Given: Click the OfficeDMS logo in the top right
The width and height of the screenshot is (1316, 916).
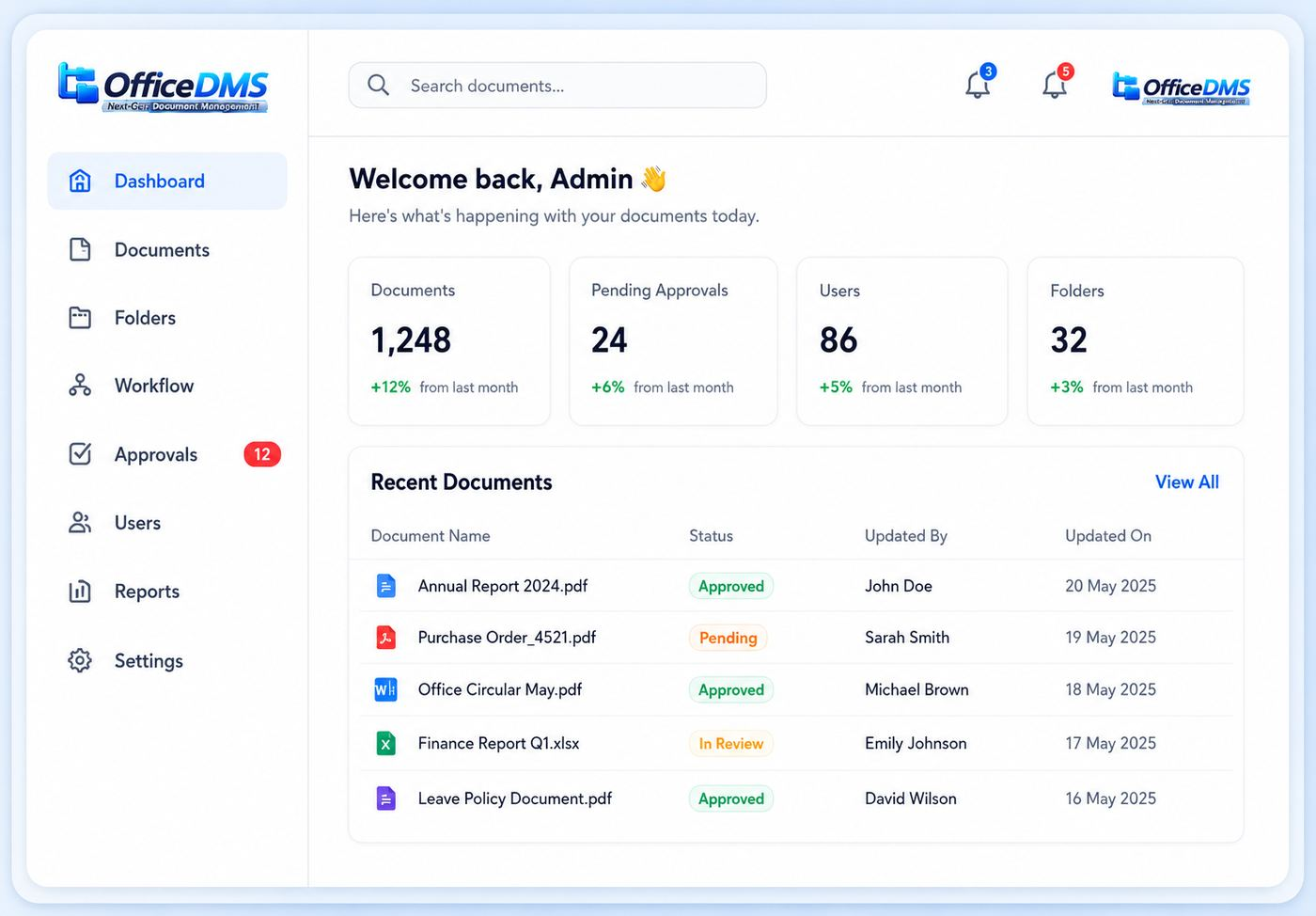Looking at the screenshot, I should [x=1181, y=88].
